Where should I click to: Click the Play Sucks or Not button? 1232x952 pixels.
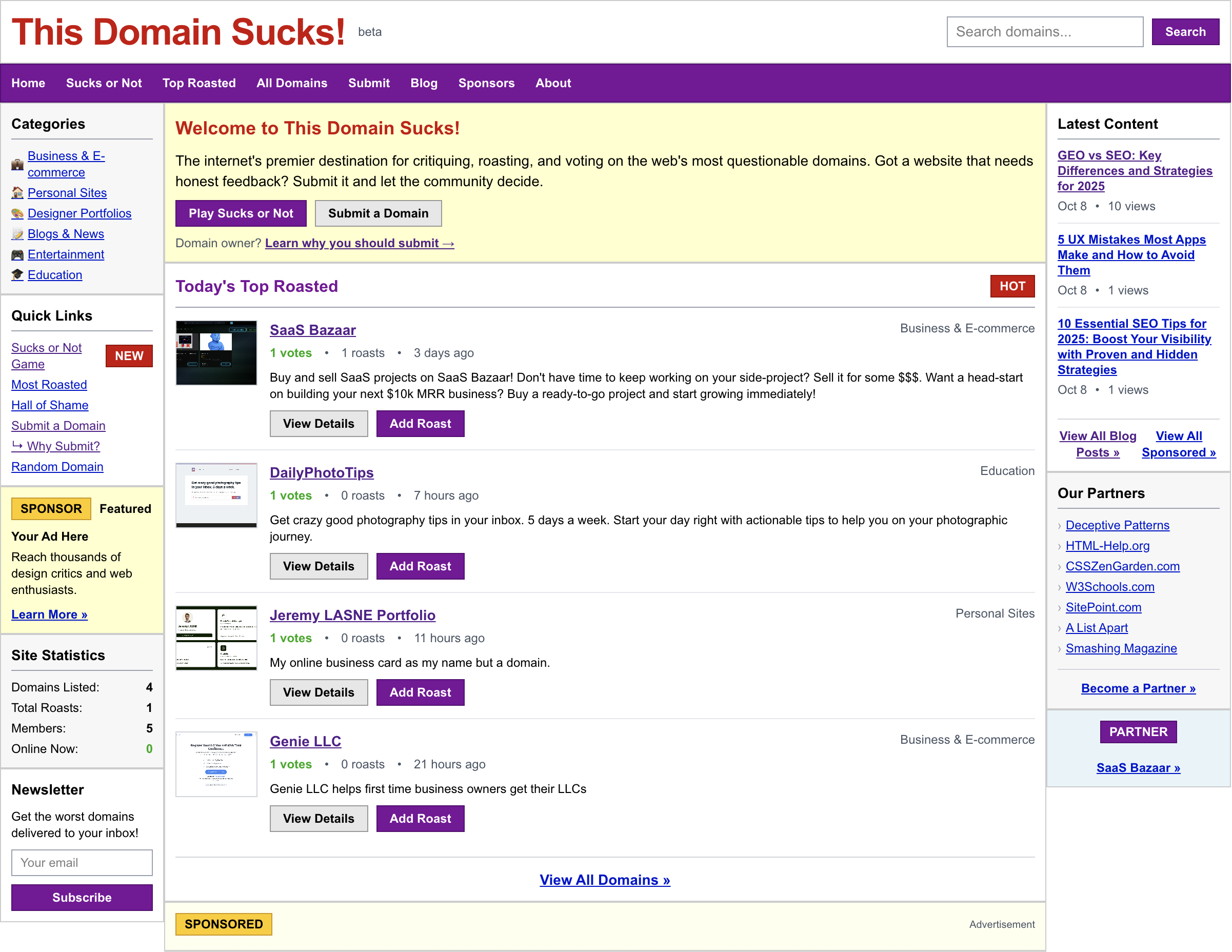point(241,213)
